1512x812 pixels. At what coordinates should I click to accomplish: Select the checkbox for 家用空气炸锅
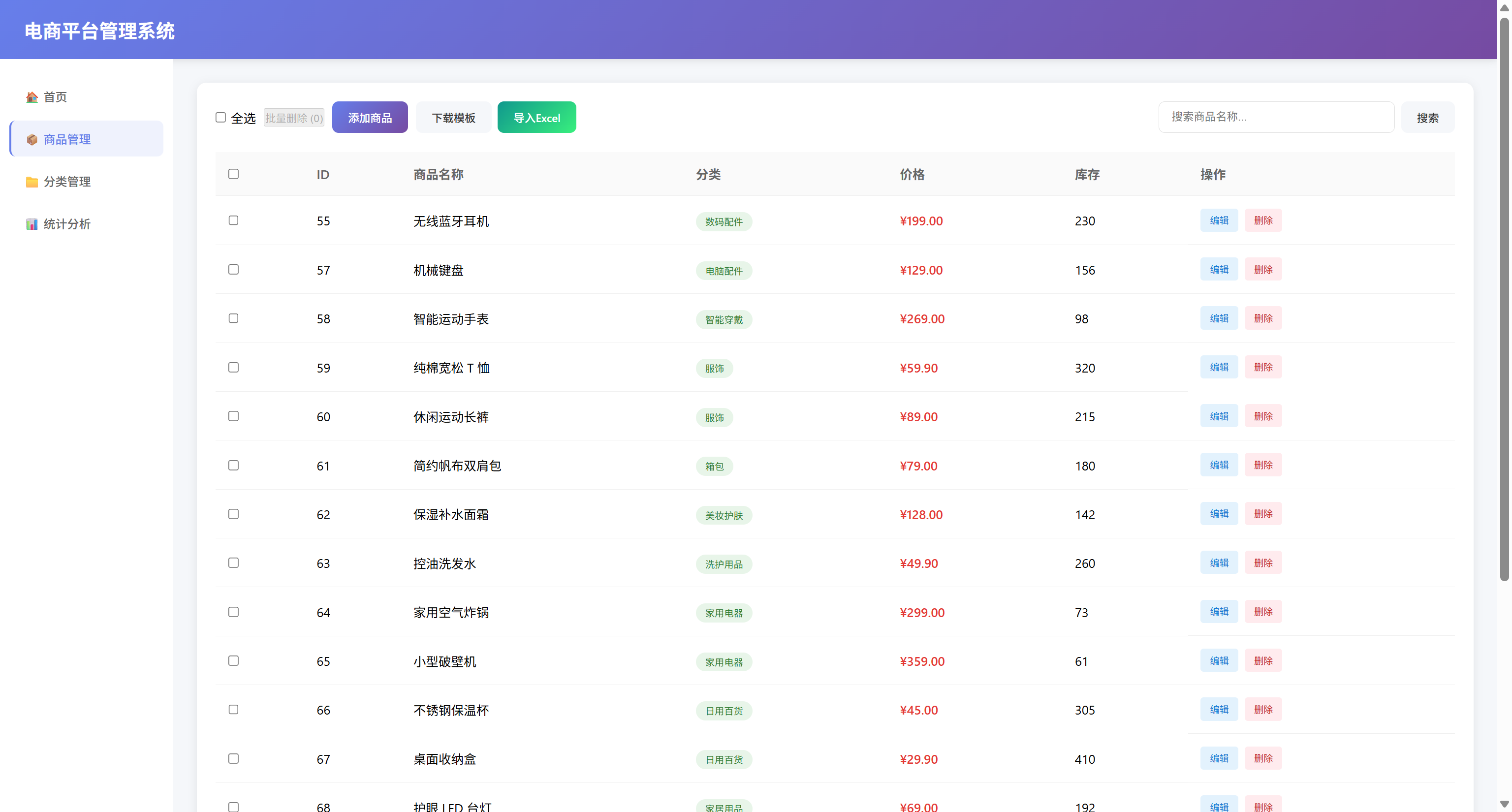(234, 612)
